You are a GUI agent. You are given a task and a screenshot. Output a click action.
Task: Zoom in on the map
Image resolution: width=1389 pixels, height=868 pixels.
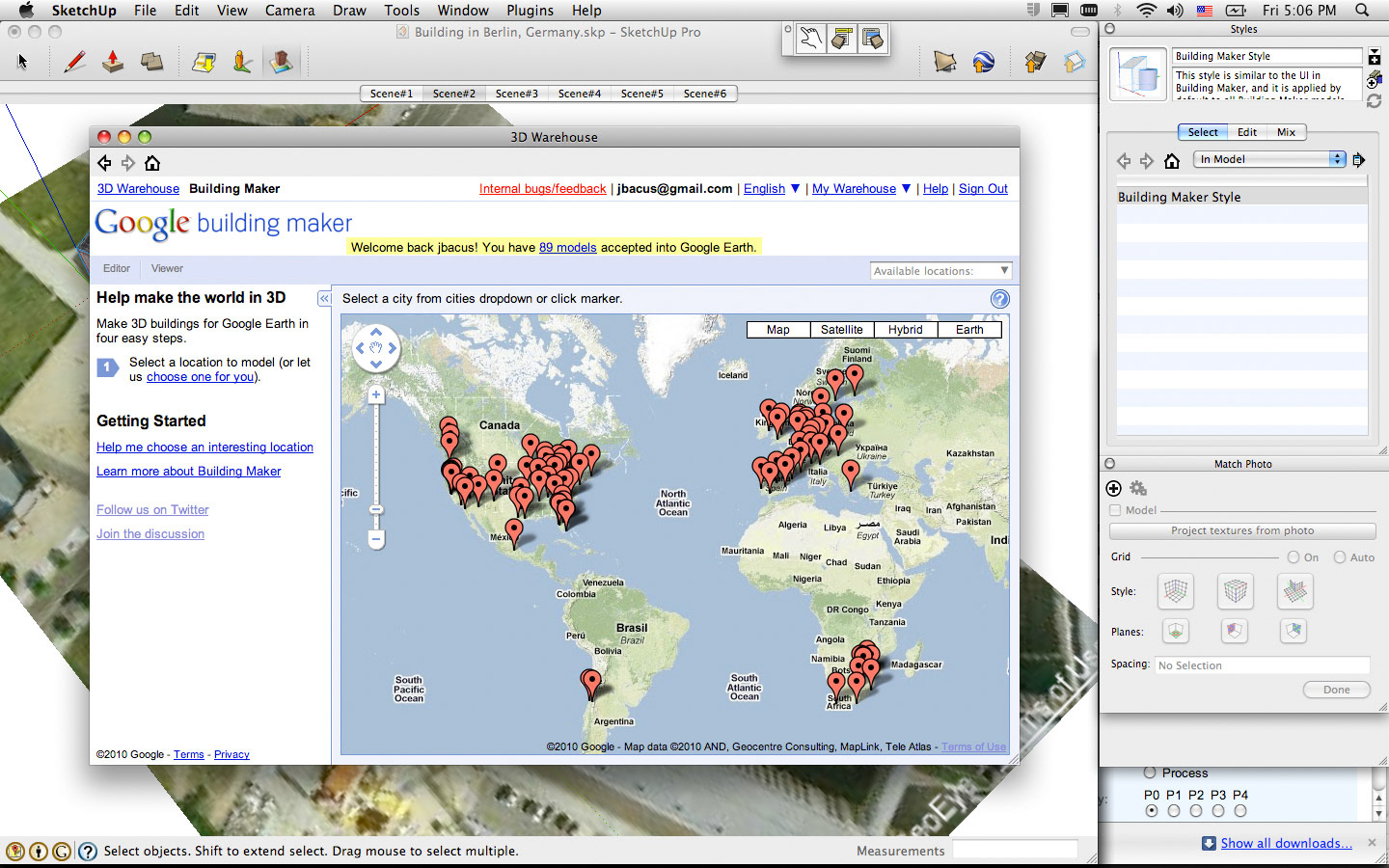tap(376, 394)
